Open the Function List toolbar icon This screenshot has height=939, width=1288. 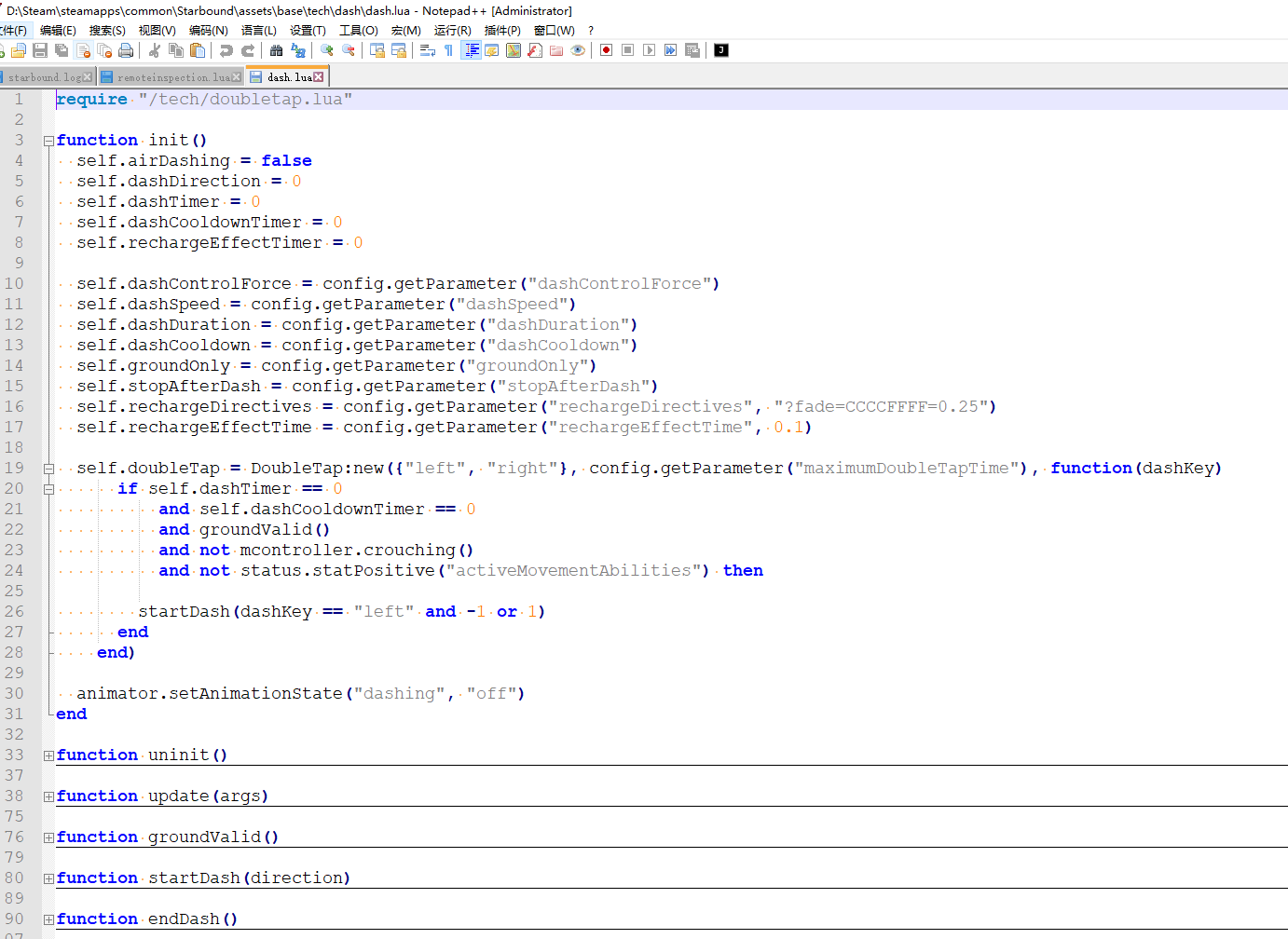pyautogui.click(x=535, y=50)
